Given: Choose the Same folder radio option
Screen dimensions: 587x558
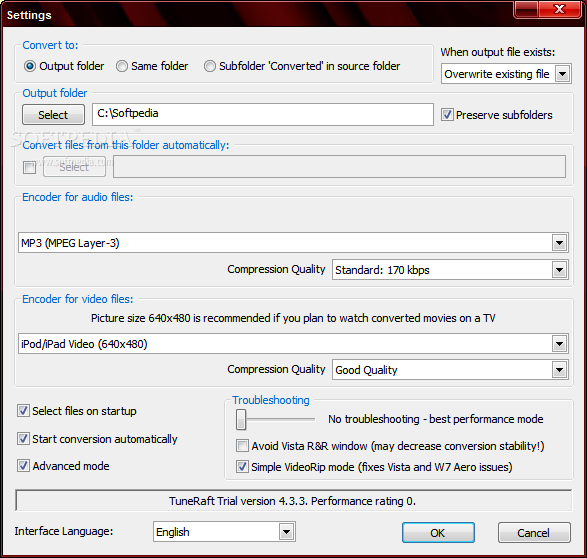Looking at the screenshot, I should (x=122, y=66).
